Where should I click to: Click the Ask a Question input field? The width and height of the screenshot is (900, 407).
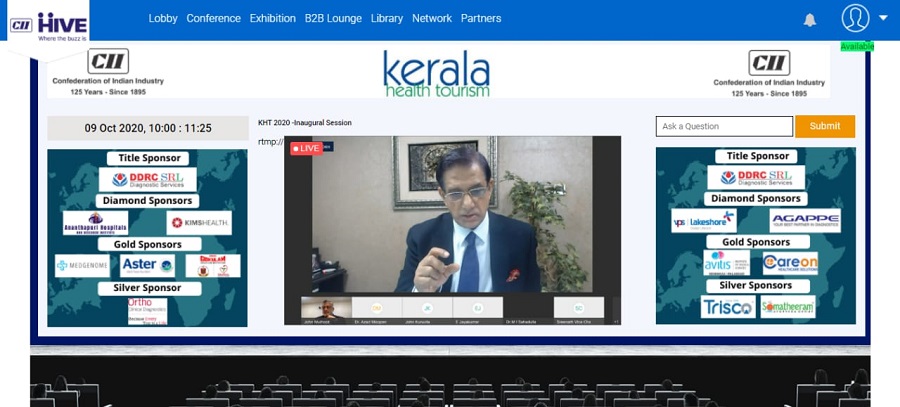tap(724, 126)
